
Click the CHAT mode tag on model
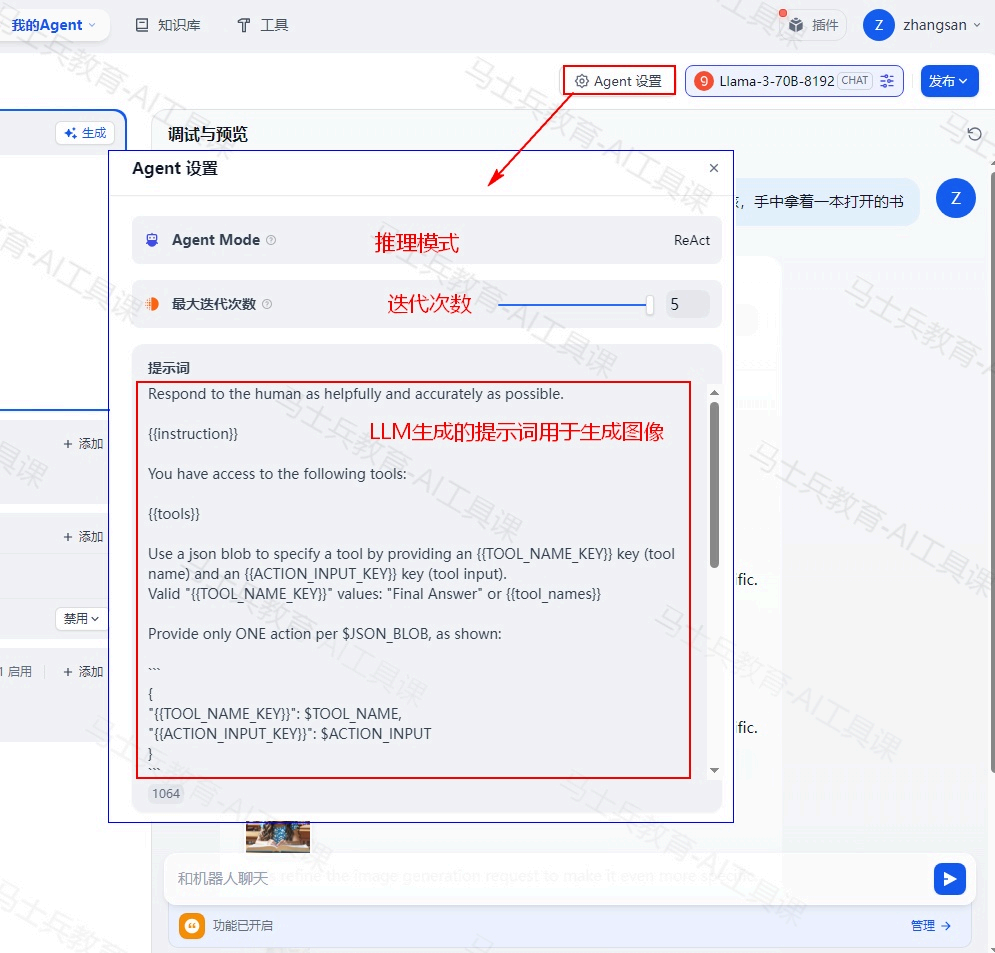[855, 81]
